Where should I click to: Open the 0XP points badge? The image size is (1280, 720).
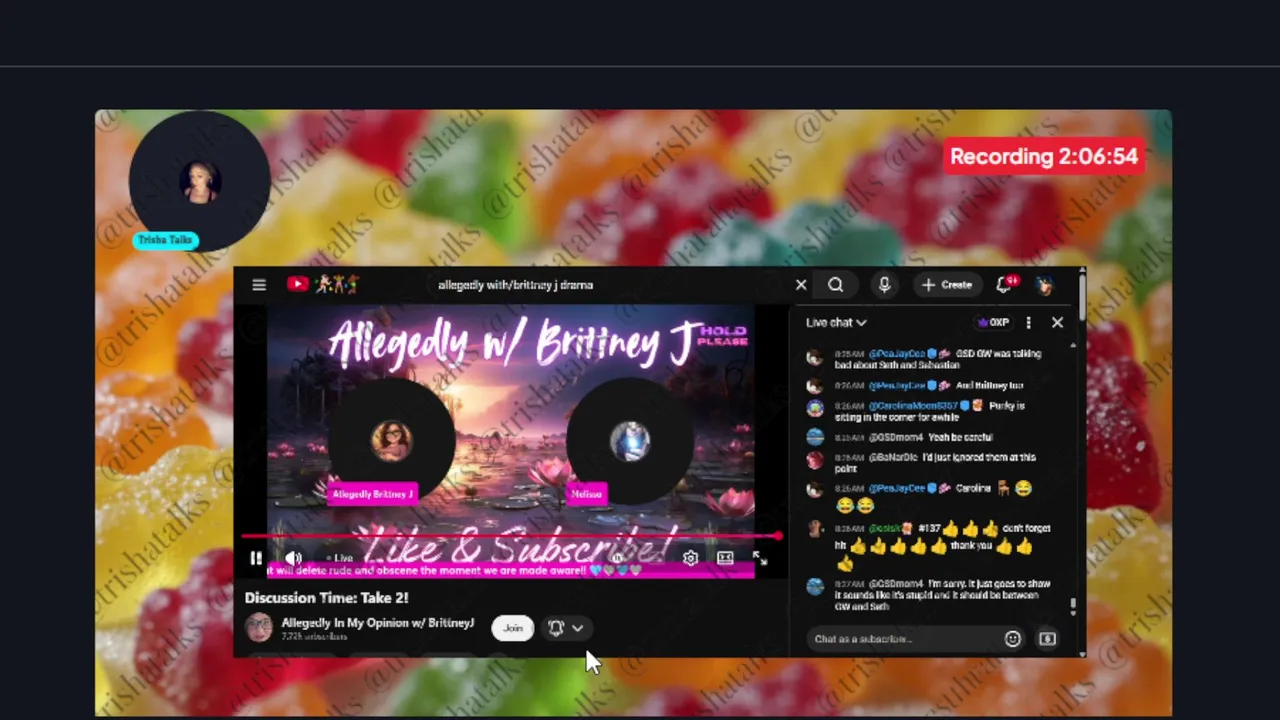click(x=993, y=322)
